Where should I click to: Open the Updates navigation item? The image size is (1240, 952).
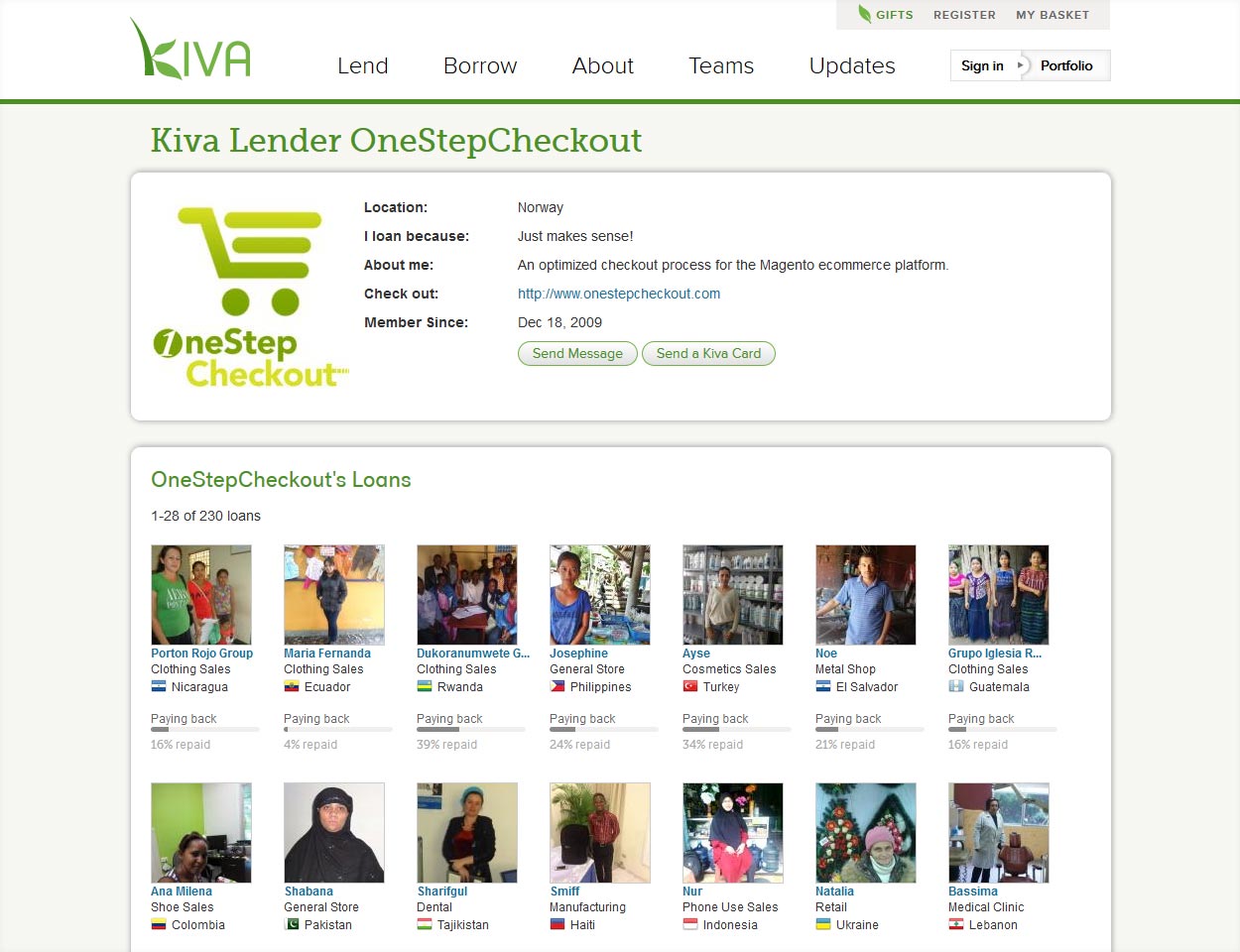click(x=852, y=65)
